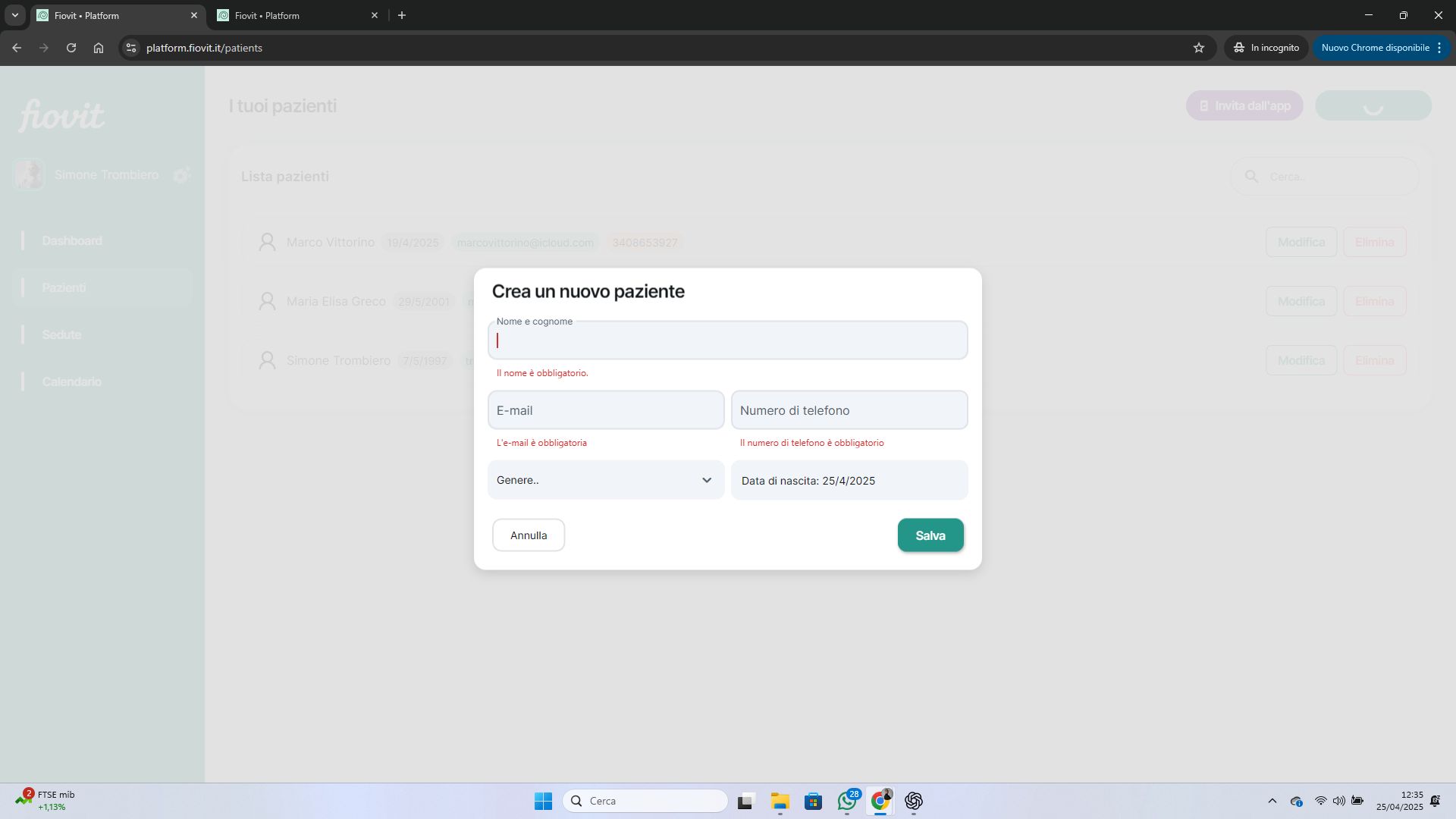Open the ChatGPT taskbar icon
The height and width of the screenshot is (819, 1456).
(x=913, y=801)
